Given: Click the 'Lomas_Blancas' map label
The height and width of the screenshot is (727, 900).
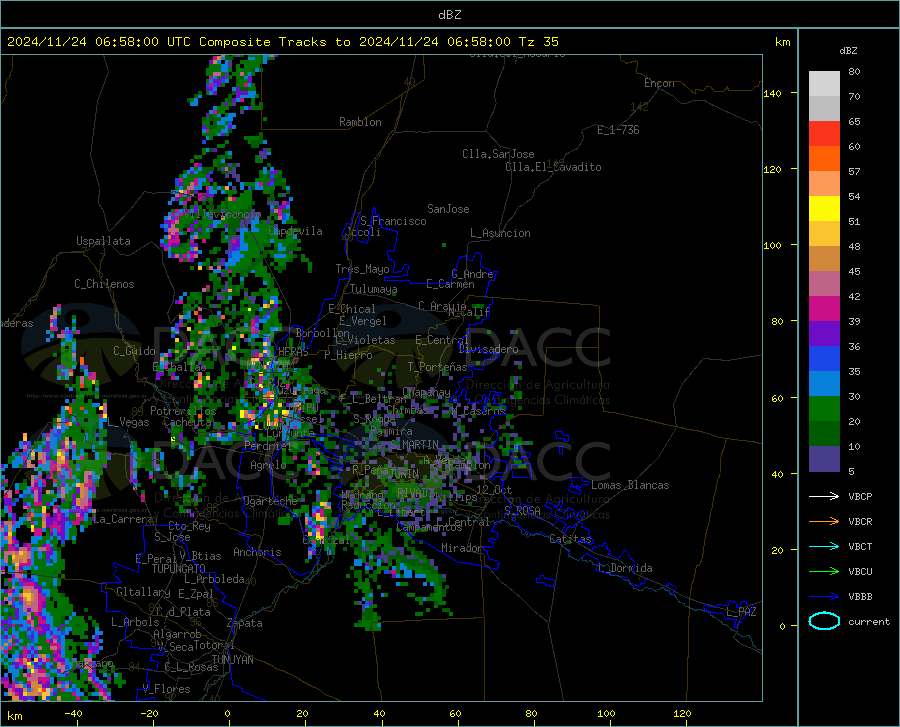Looking at the screenshot, I should [x=630, y=485].
